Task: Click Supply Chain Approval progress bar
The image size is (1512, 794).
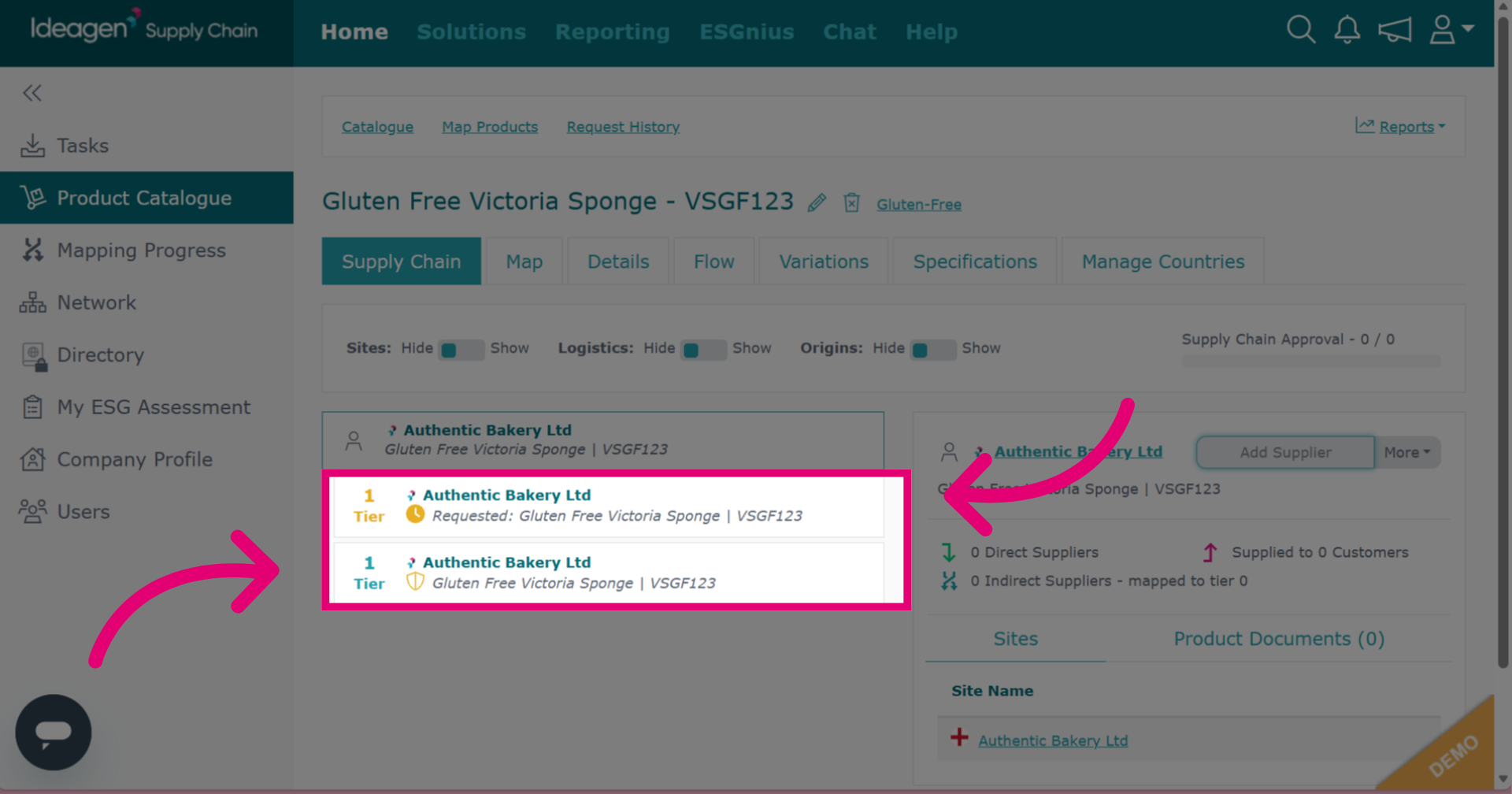Action: point(1311,361)
